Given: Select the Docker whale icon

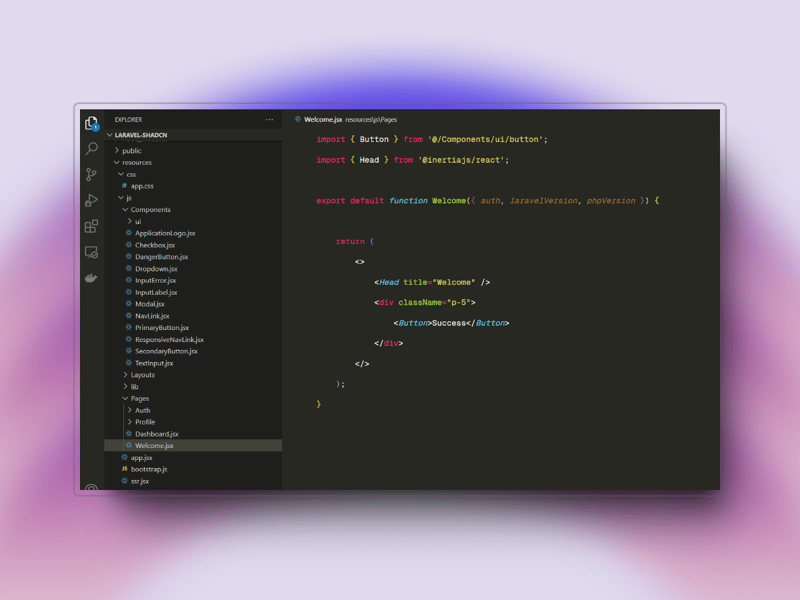Looking at the screenshot, I should pyautogui.click(x=91, y=277).
